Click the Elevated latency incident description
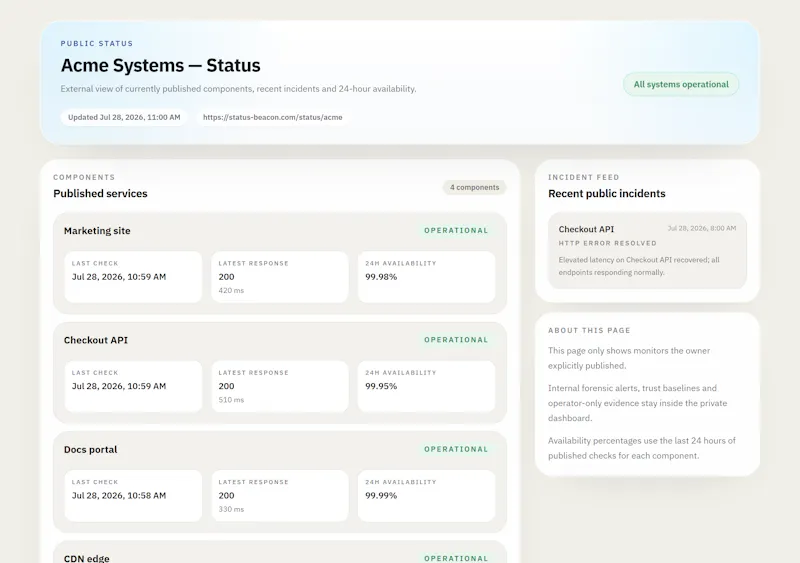This screenshot has height=563, width=800. click(639, 266)
